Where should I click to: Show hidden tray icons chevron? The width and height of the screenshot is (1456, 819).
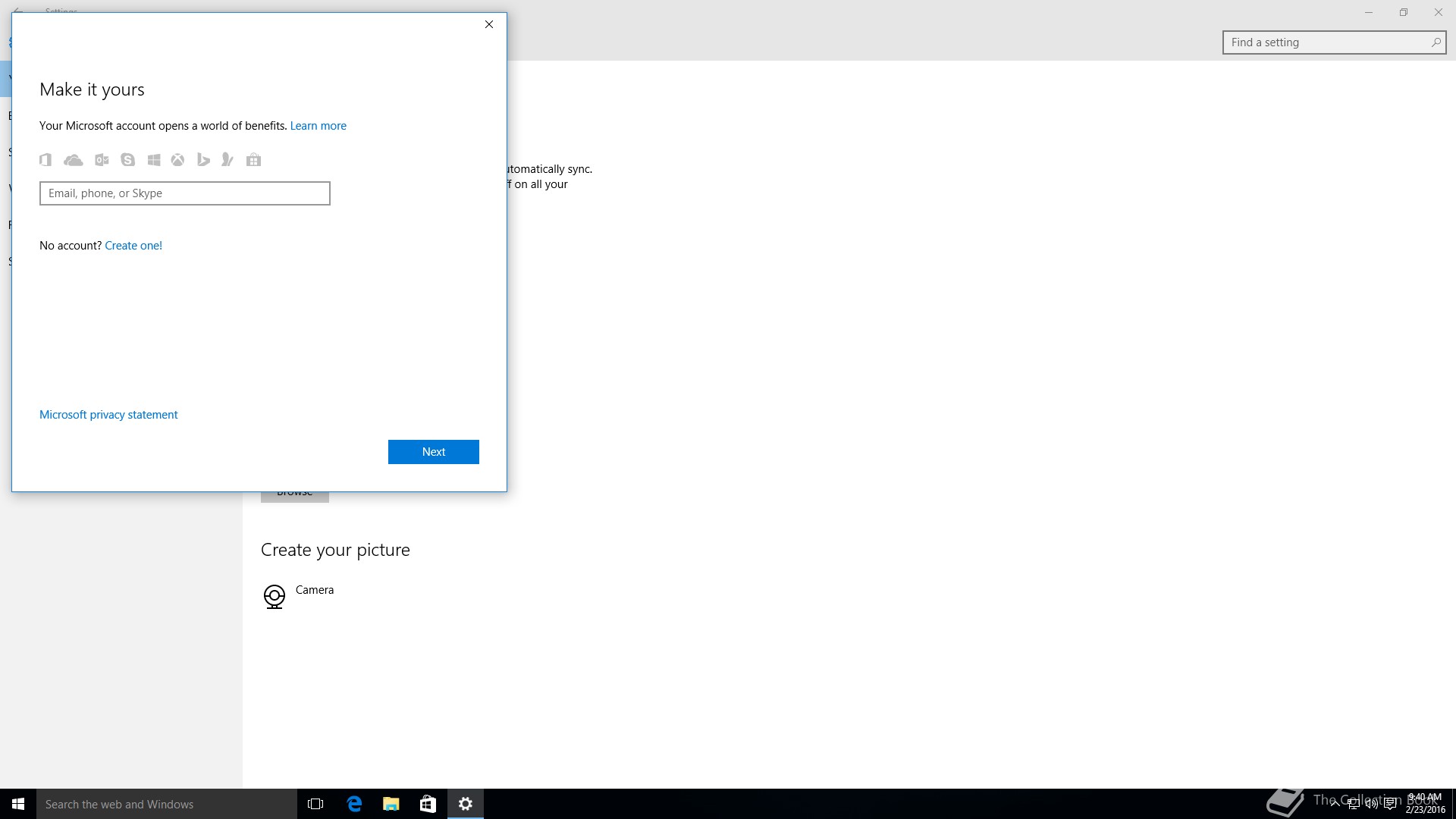[1335, 805]
